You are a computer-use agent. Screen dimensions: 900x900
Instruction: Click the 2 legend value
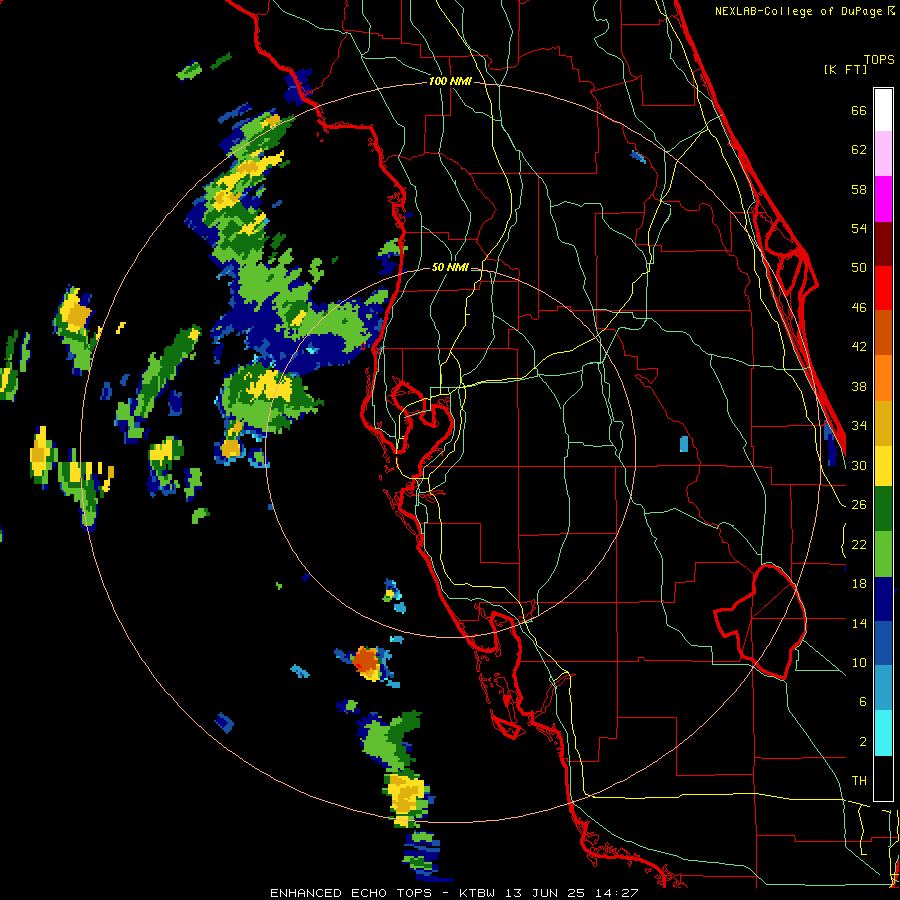[862, 742]
